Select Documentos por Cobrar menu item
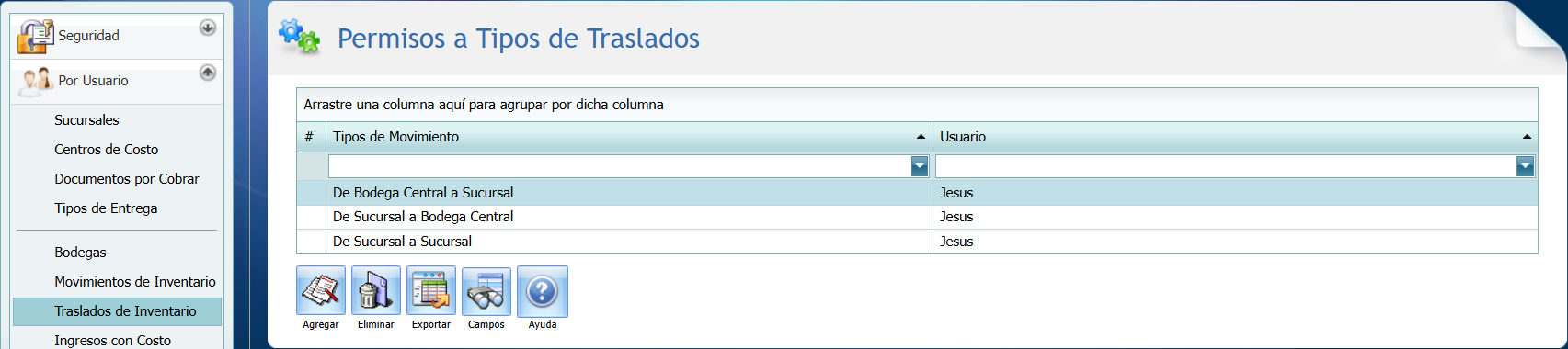Screen dimensions: 1568x349 tap(127, 179)
